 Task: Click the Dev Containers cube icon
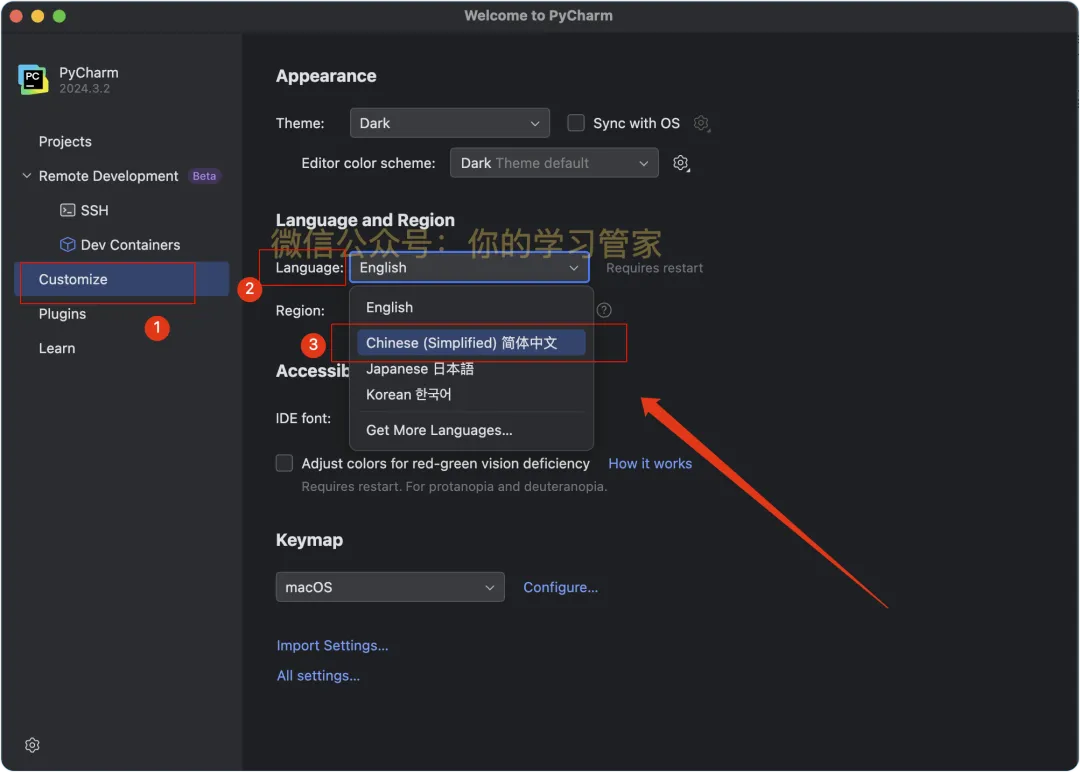pos(68,244)
